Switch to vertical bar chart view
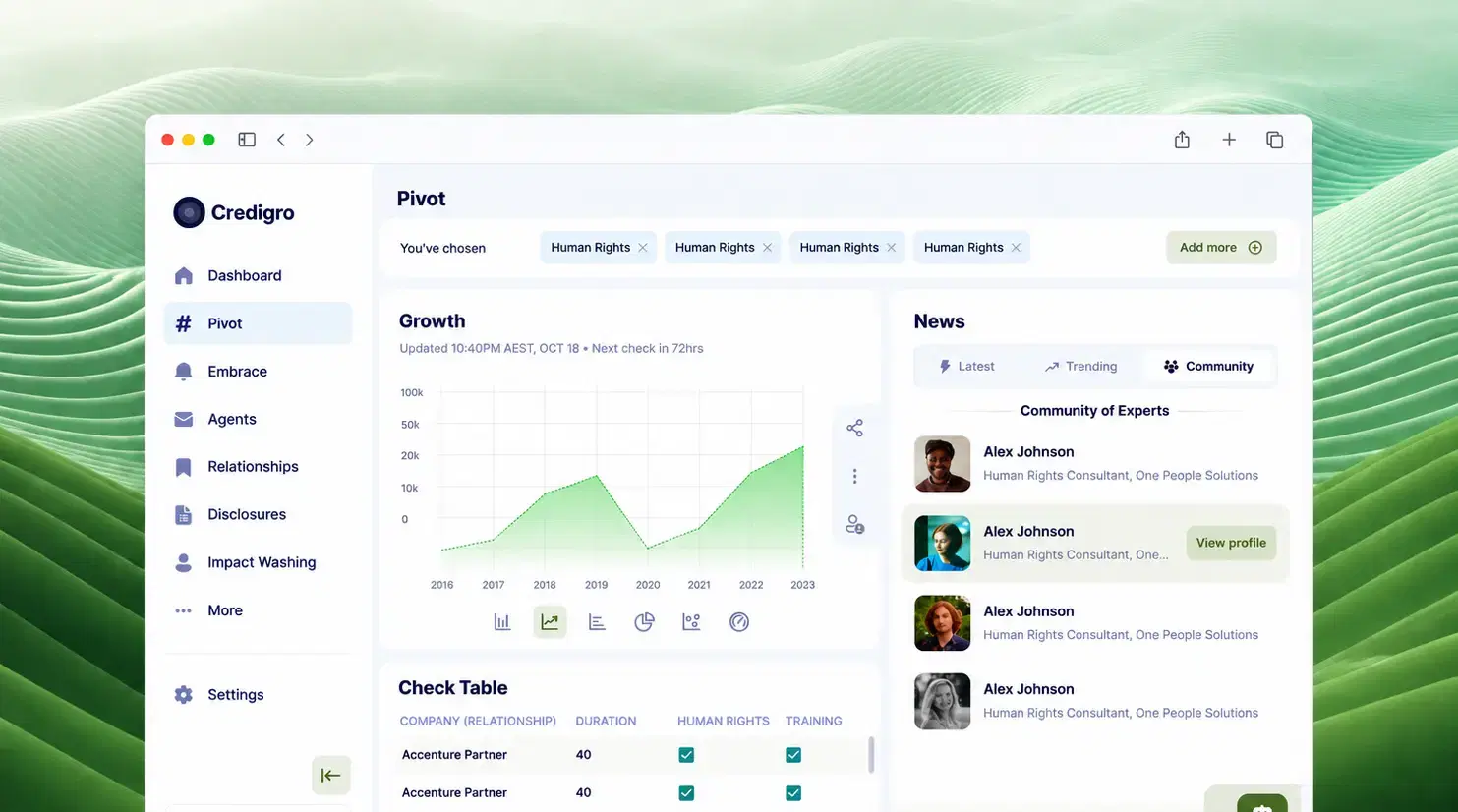The width and height of the screenshot is (1458, 812). pyautogui.click(x=502, y=621)
